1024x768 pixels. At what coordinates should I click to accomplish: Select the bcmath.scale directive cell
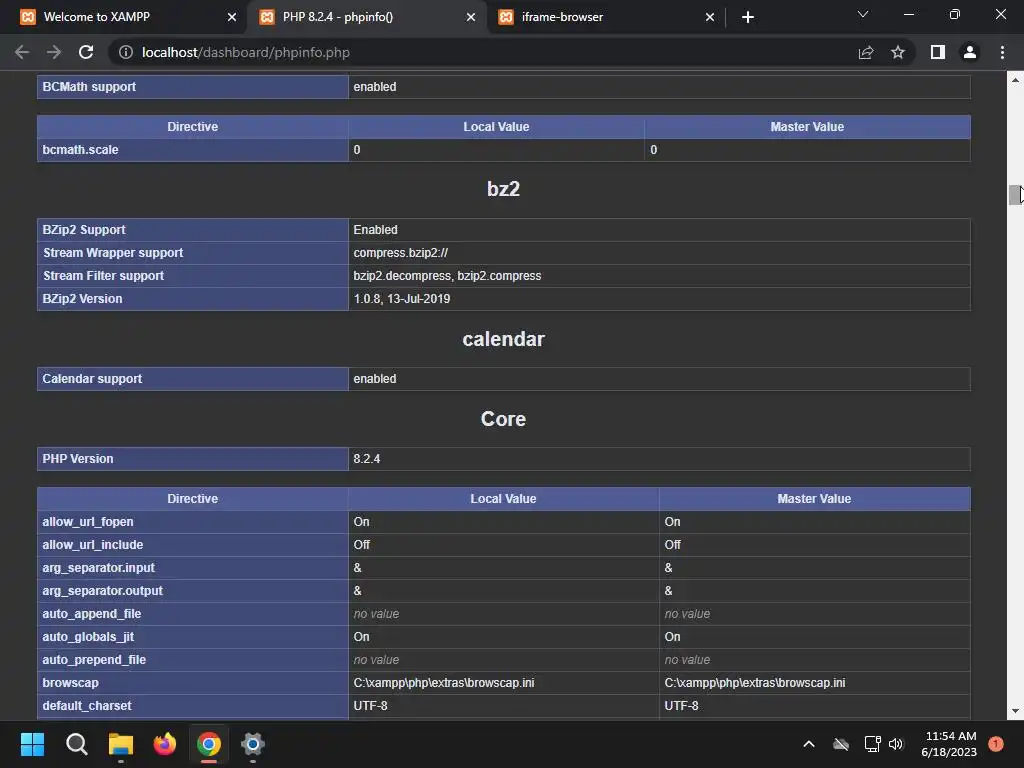[x=193, y=150]
